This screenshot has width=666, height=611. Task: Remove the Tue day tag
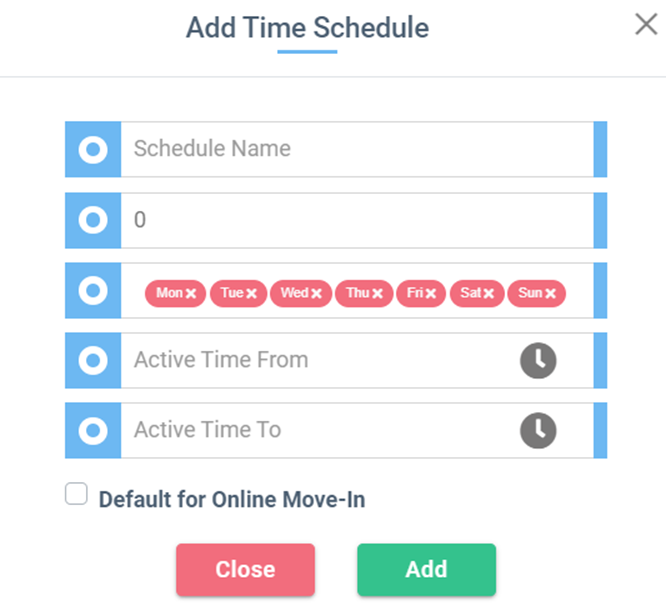(x=251, y=293)
